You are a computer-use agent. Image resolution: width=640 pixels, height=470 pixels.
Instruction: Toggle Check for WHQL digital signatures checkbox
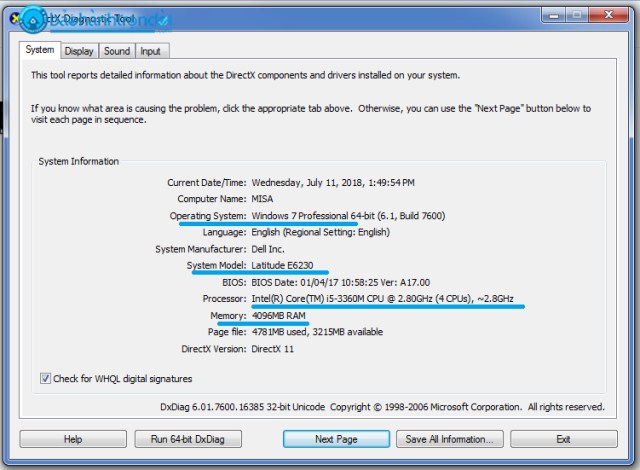pyautogui.click(x=45, y=378)
